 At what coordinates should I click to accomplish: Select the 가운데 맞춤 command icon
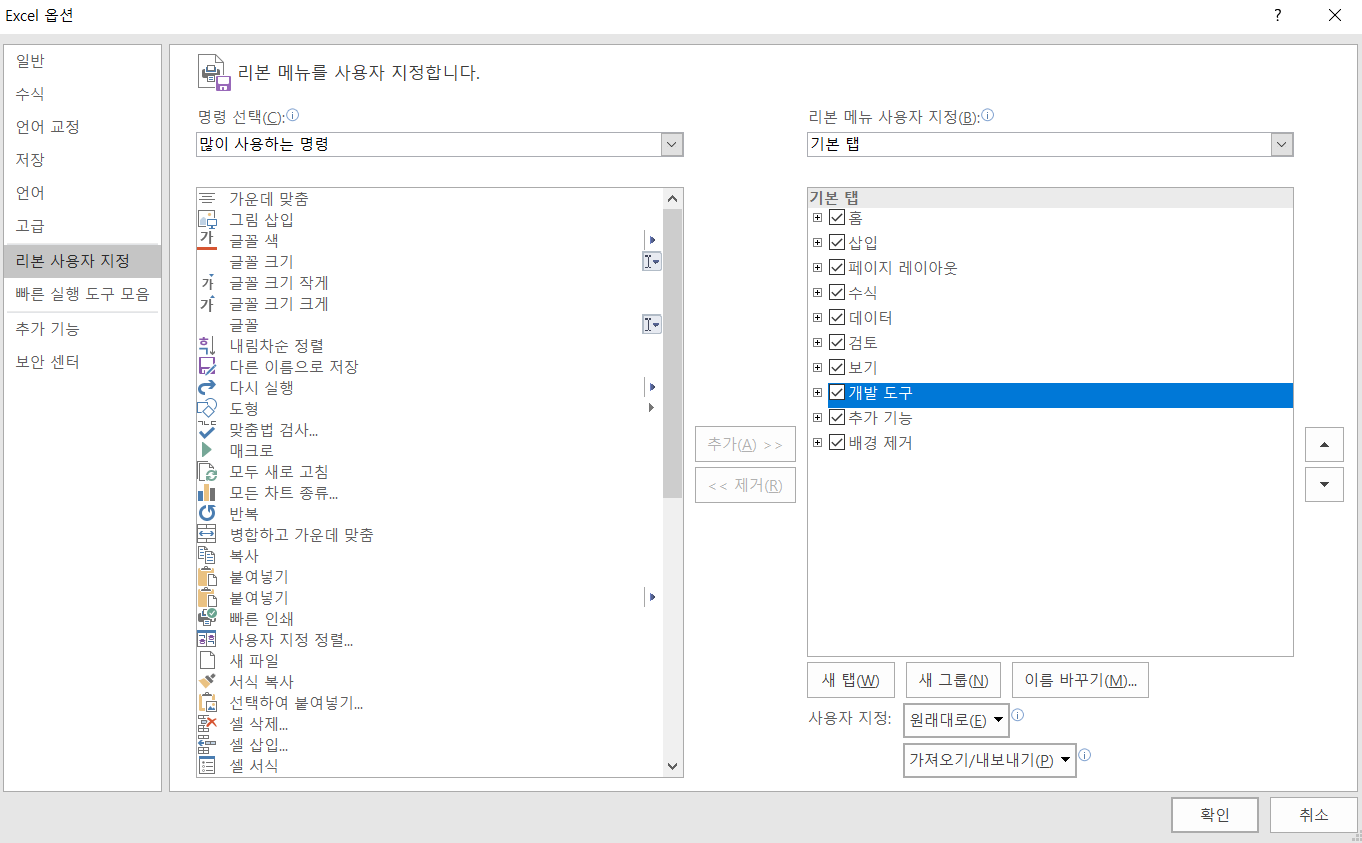(207, 199)
